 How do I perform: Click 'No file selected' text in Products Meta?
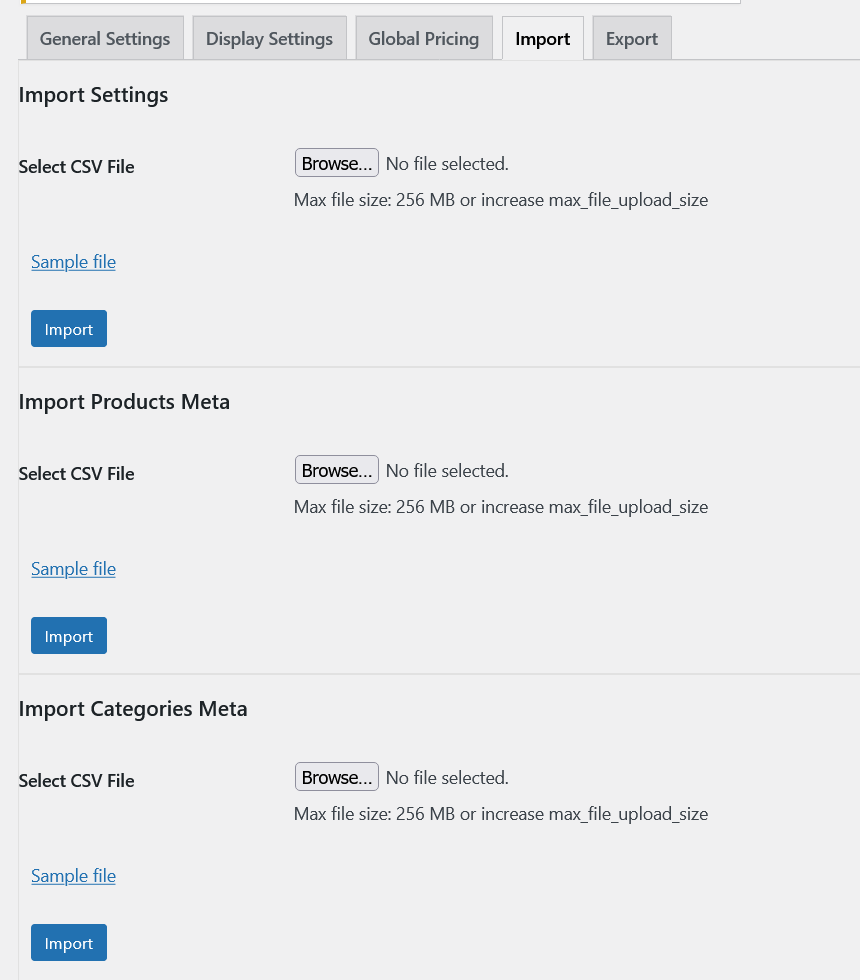point(447,471)
